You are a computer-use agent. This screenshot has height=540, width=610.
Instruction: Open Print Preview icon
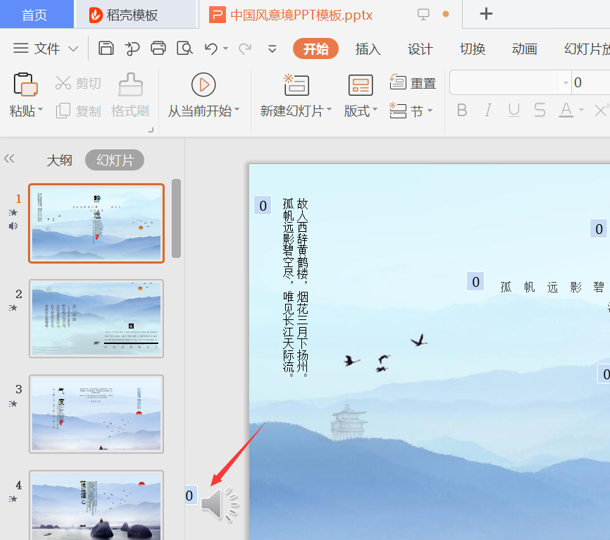point(185,49)
